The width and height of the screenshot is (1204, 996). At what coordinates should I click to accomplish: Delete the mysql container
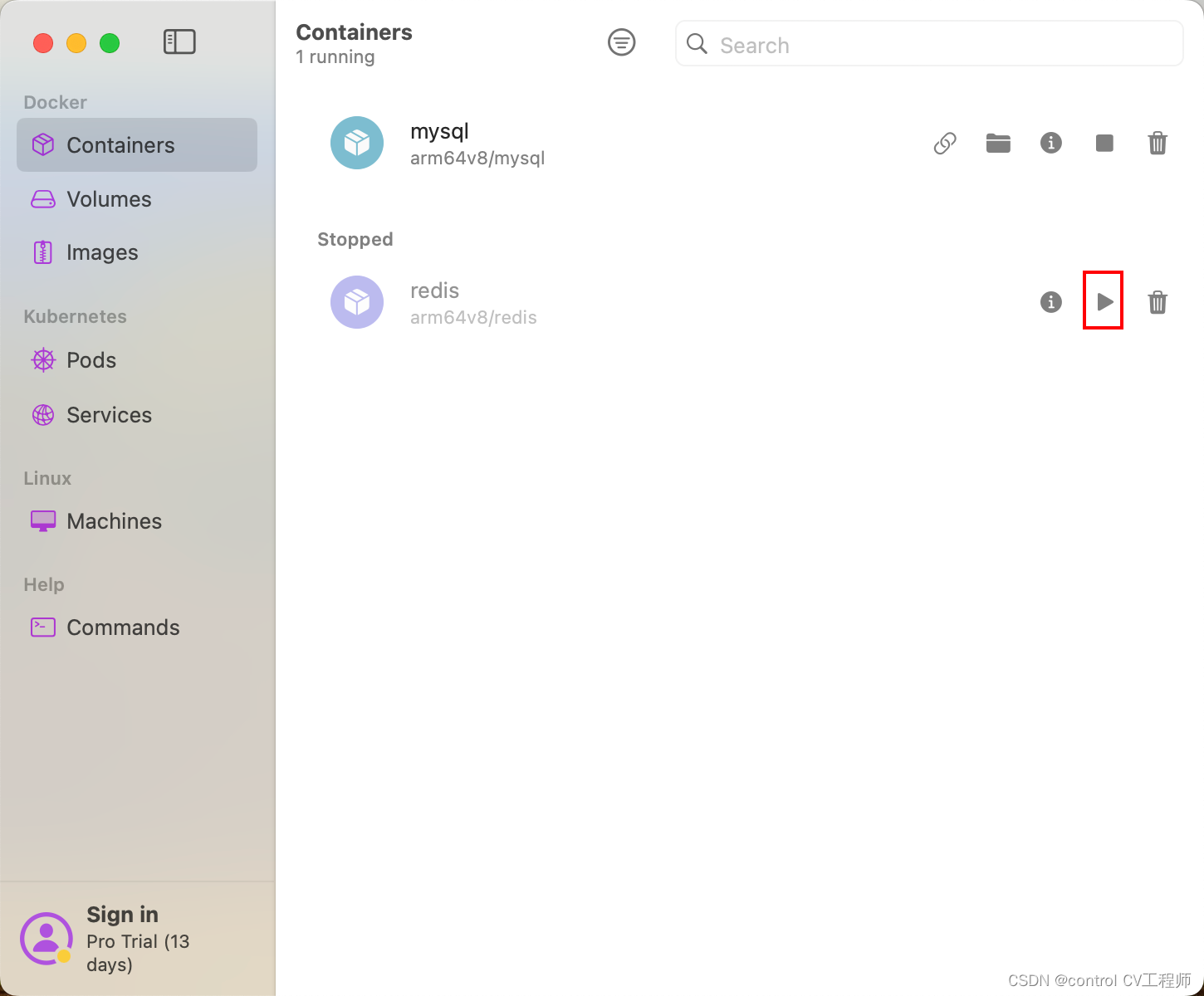[1158, 144]
